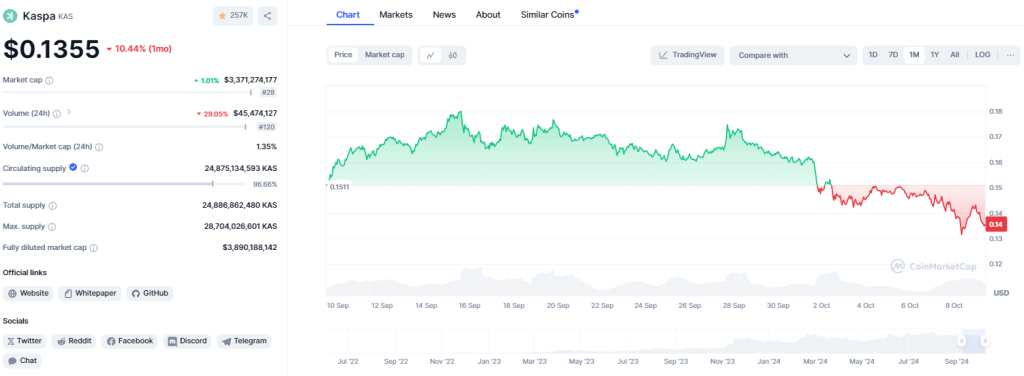Open the GitHub official link

150,293
